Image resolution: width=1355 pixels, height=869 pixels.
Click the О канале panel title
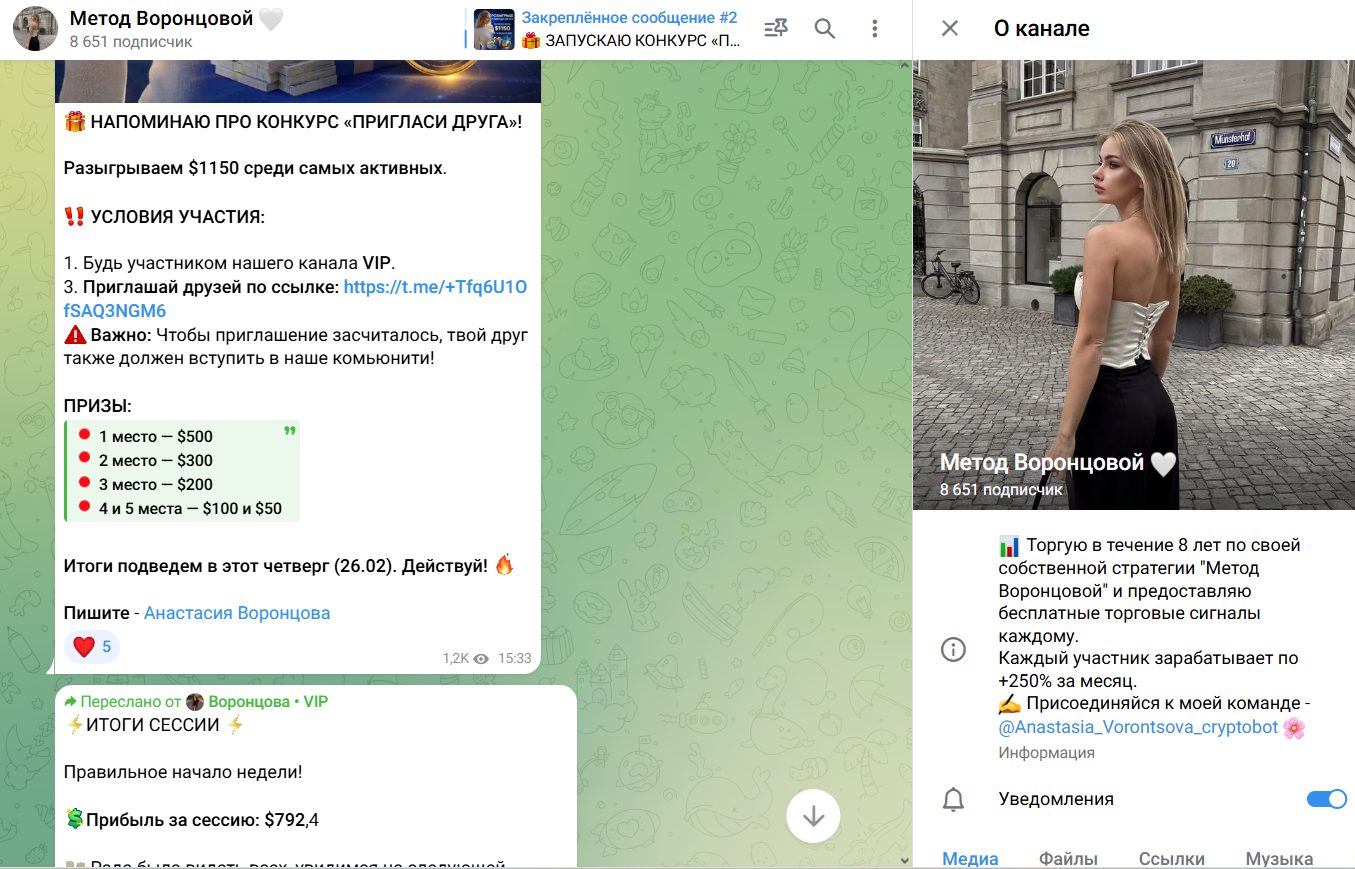[x=1041, y=29]
